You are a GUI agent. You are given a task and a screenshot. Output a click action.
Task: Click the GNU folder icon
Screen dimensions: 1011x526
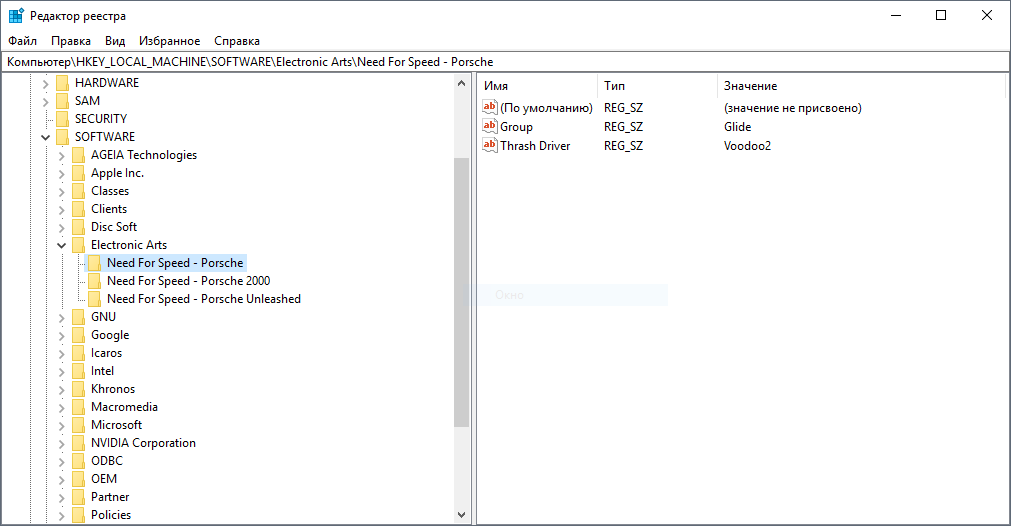(79, 317)
